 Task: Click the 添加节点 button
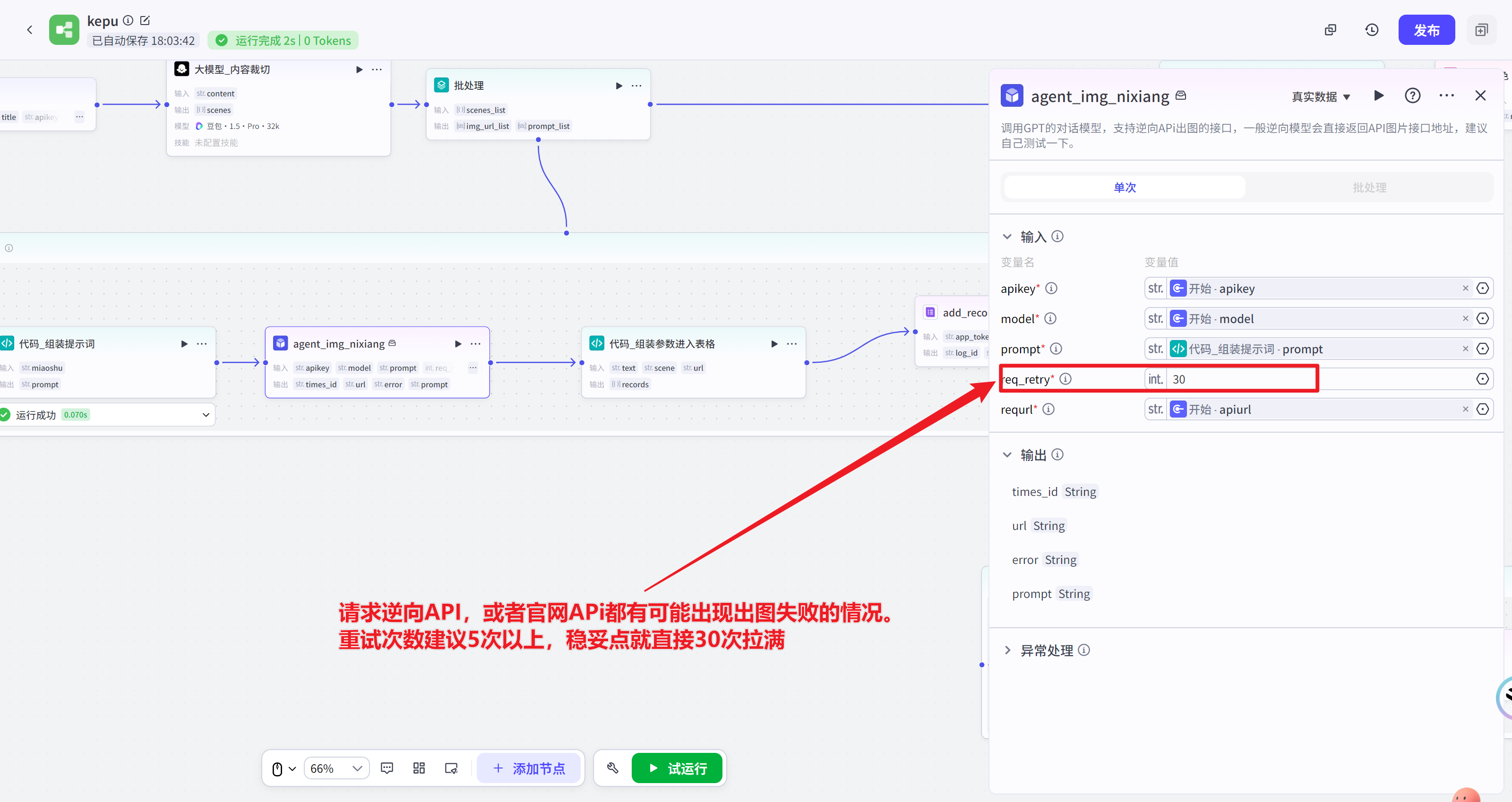point(529,768)
